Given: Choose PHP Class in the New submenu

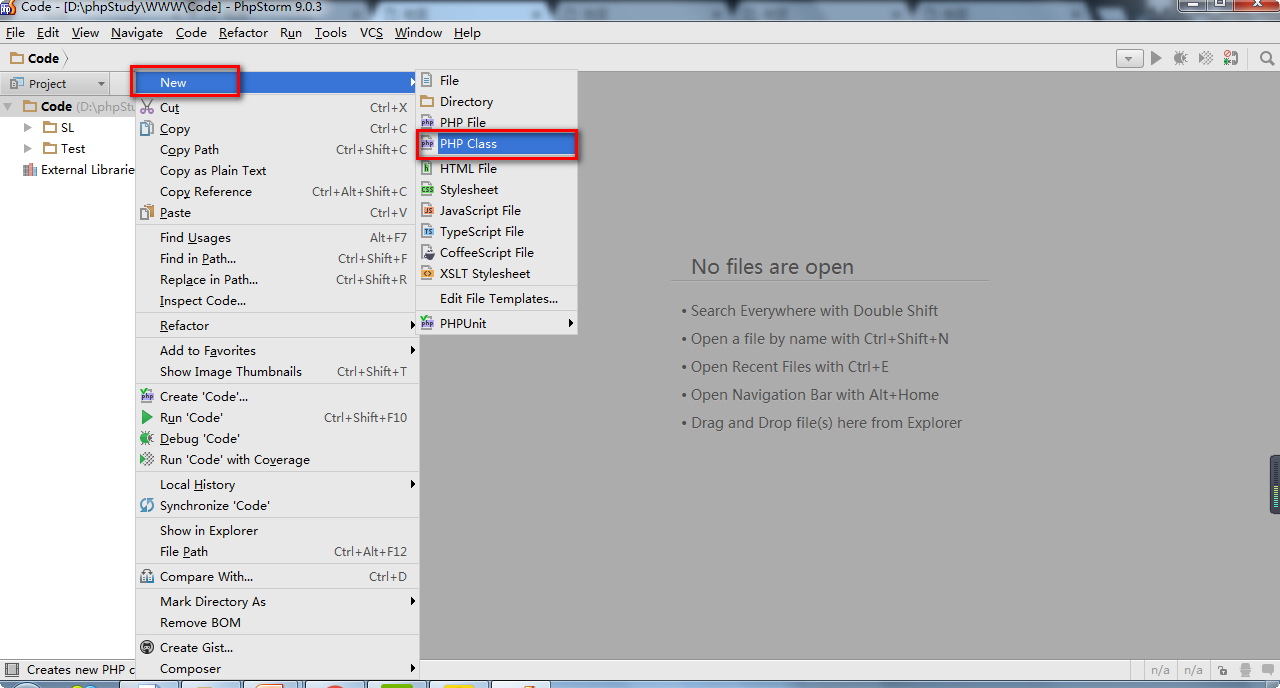Looking at the screenshot, I should [x=497, y=143].
